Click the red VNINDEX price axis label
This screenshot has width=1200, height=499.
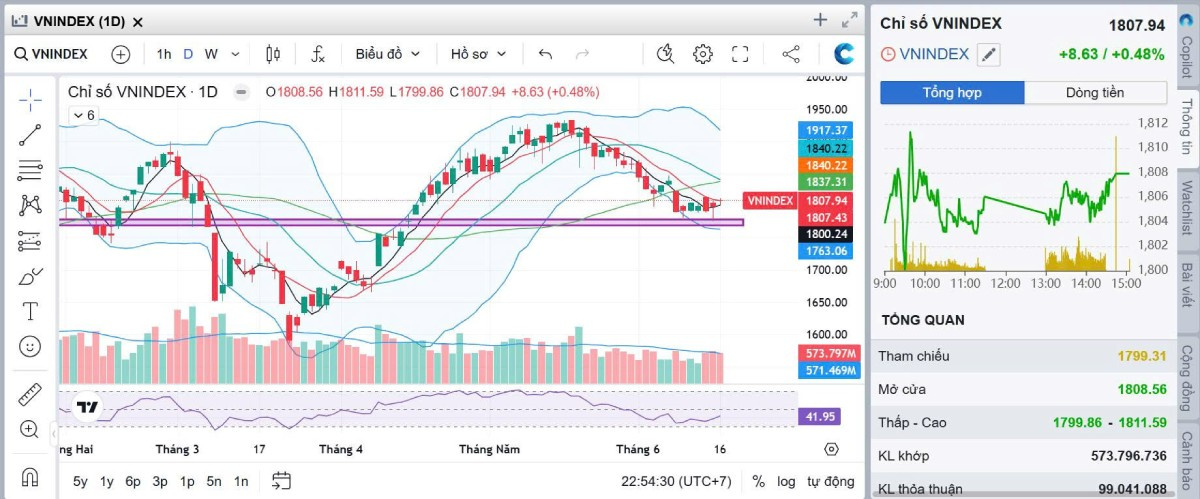pos(770,200)
